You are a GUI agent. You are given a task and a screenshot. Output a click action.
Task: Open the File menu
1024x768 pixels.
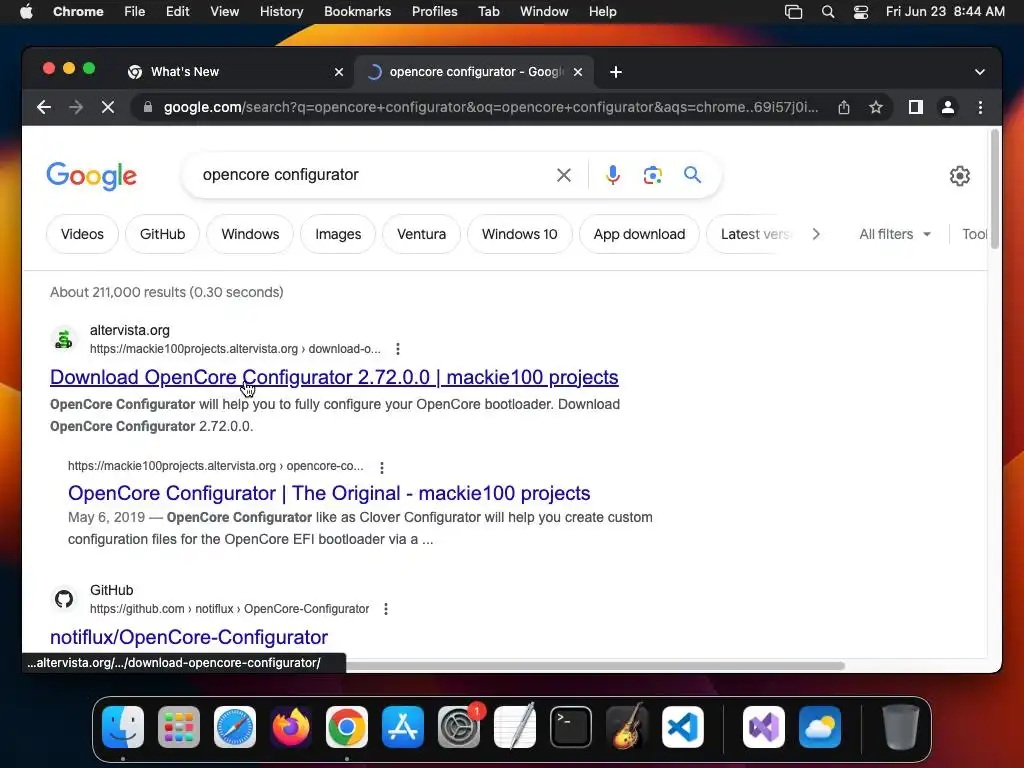135,12
